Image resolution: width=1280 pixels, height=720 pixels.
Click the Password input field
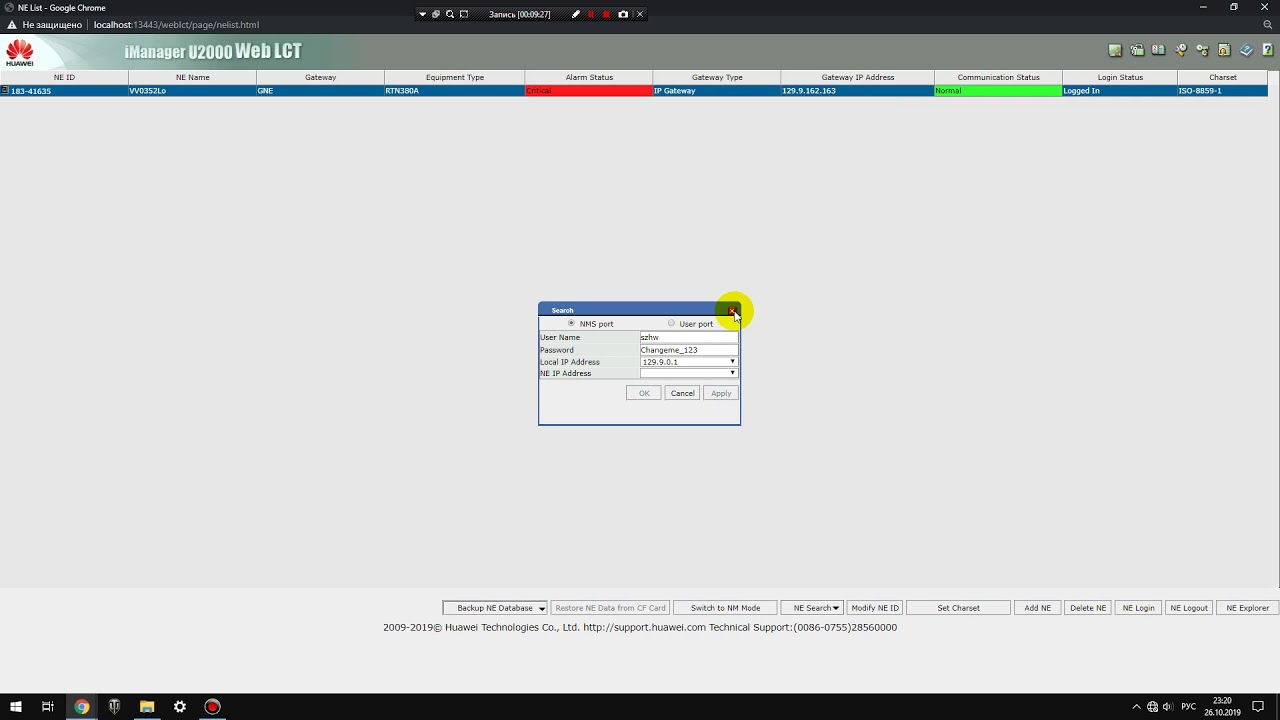pos(689,350)
